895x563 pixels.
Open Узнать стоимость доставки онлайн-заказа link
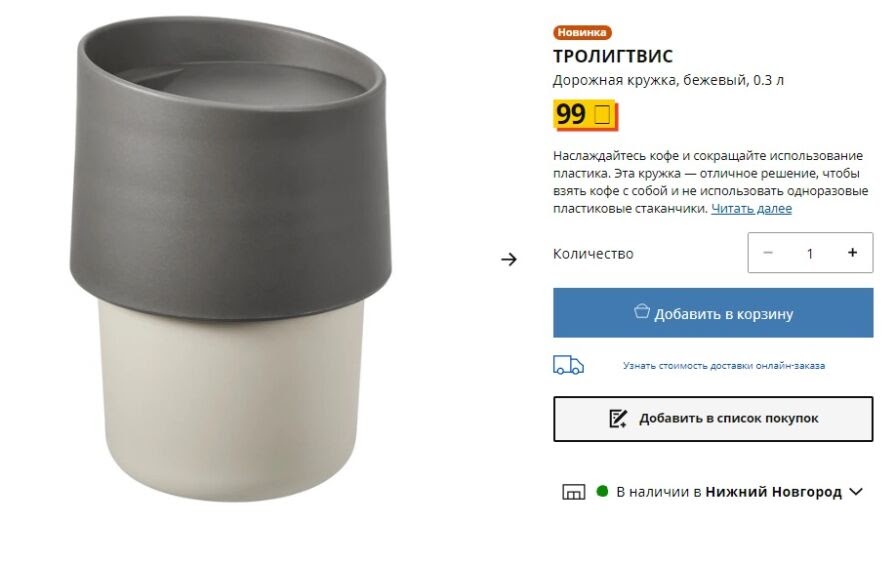[724, 365]
